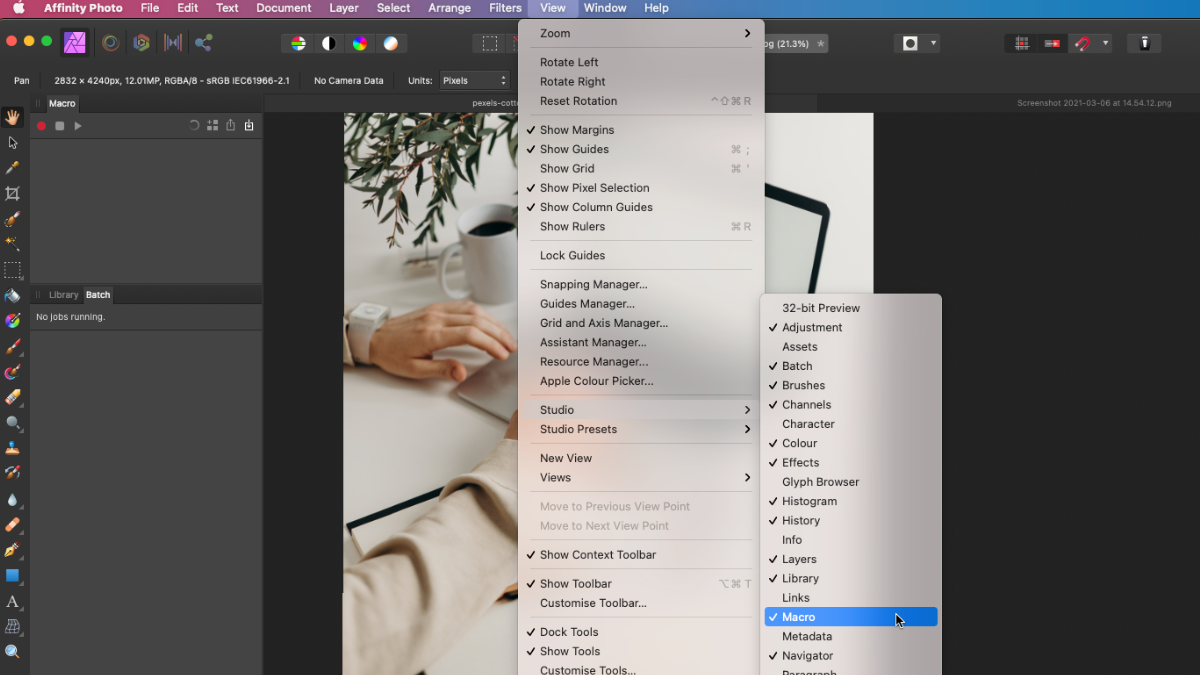Switch to the Batch tab
The height and width of the screenshot is (675, 1200).
pyautogui.click(x=97, y=294)
